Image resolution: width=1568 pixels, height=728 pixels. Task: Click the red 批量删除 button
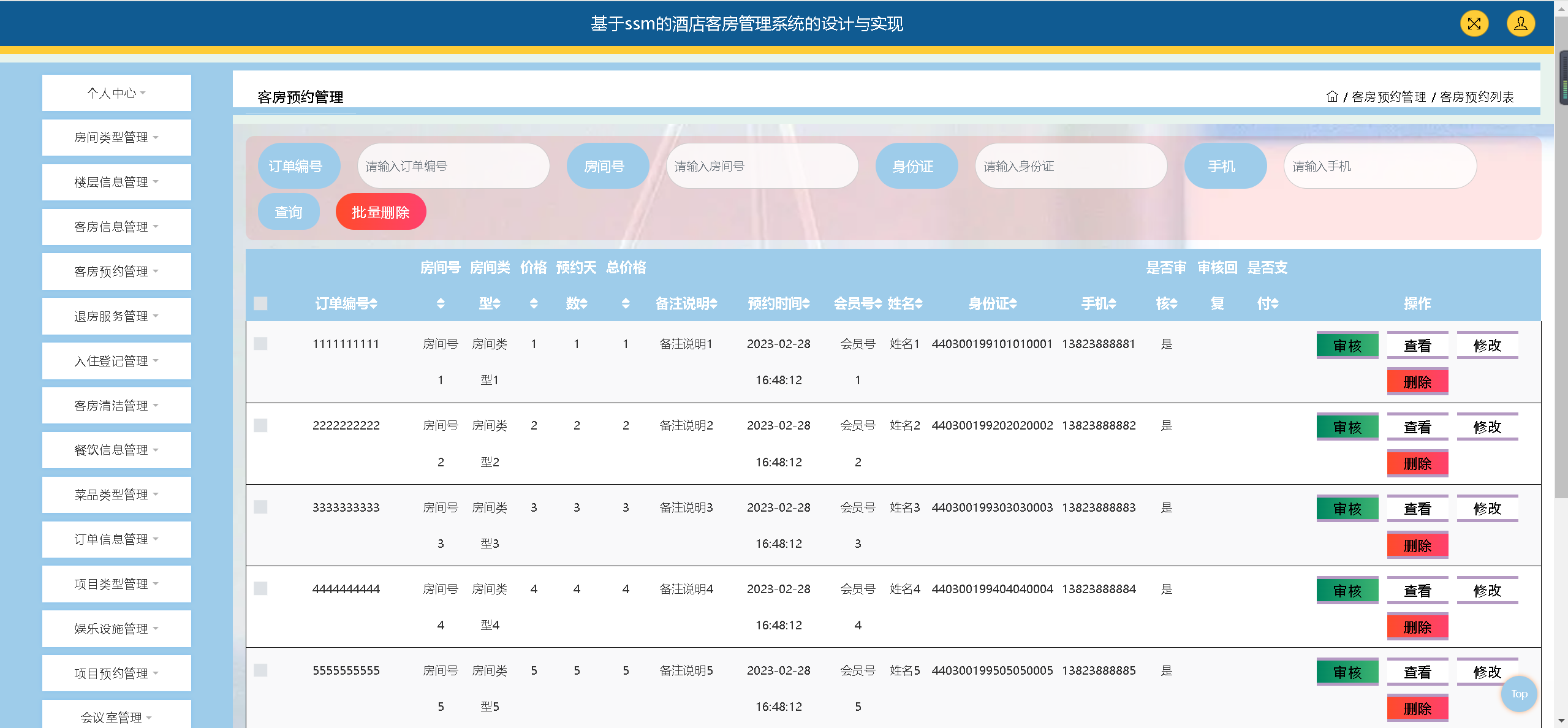pyautogui.click(x=381, y=212)
